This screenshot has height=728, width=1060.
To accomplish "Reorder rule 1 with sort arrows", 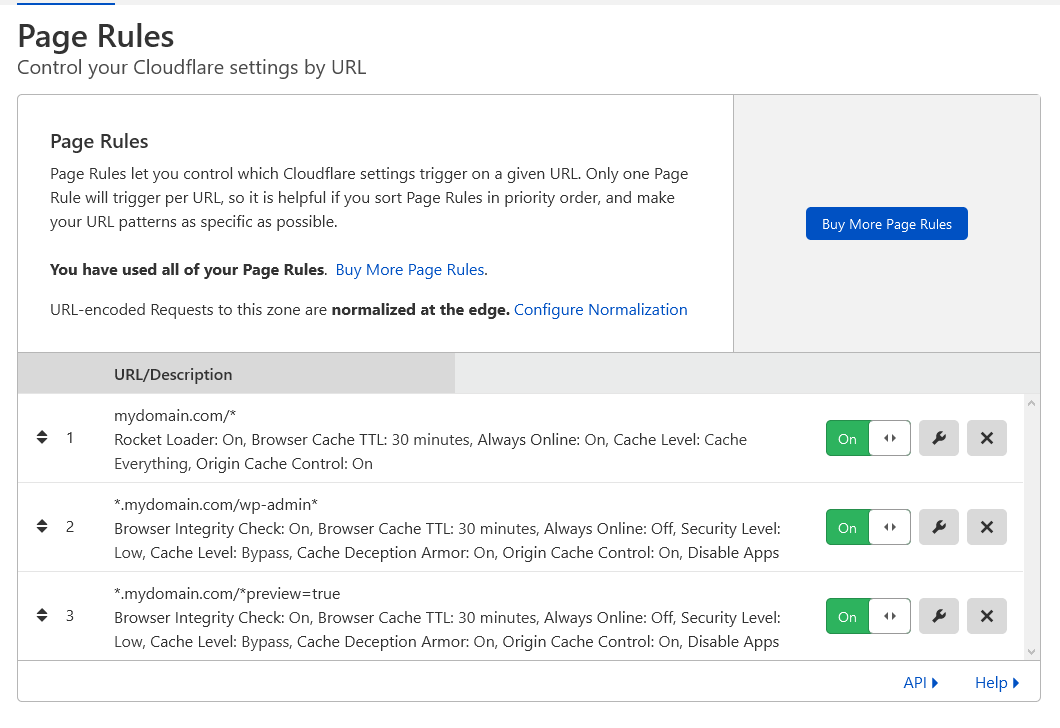I will pyautogui.click(x=42, y=438).
